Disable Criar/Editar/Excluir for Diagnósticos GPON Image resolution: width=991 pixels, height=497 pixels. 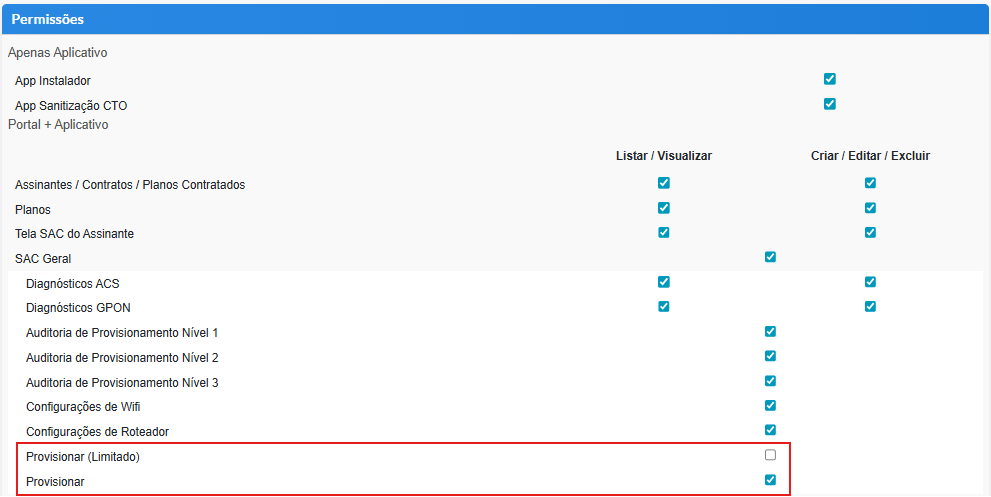click(x=870, y=306)
